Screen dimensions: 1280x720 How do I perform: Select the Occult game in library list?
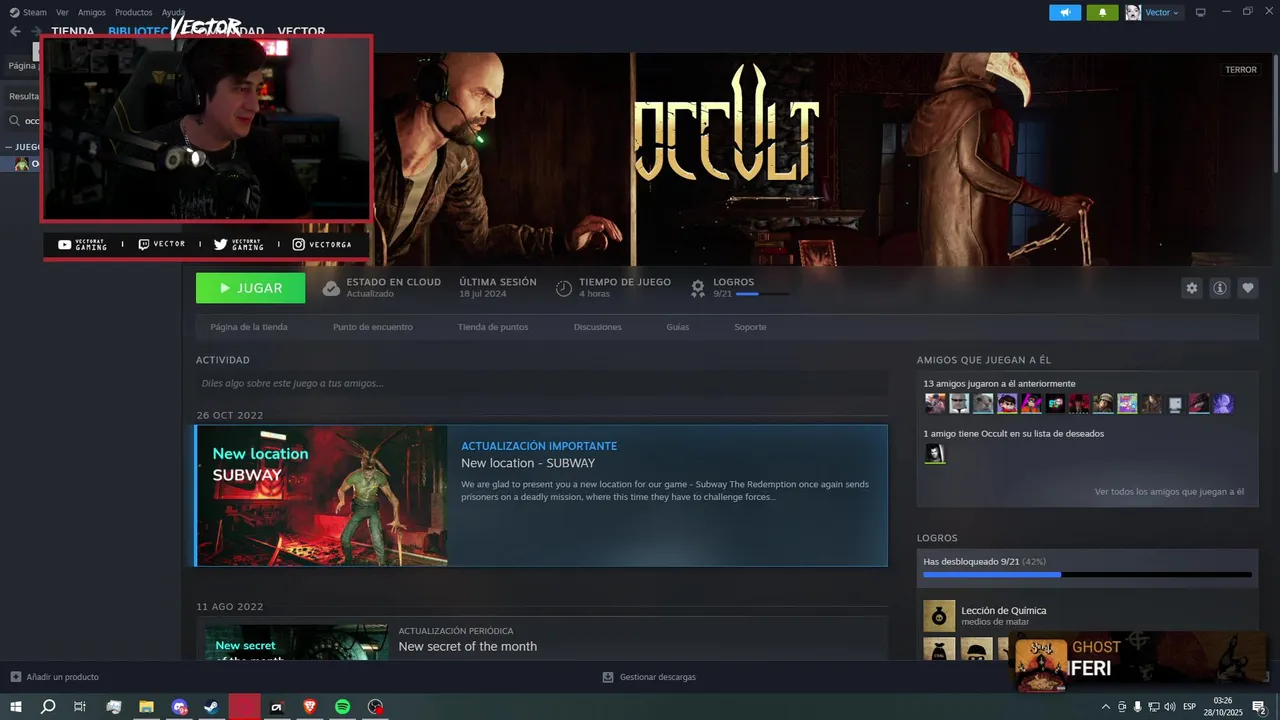(x=28, y=164)
